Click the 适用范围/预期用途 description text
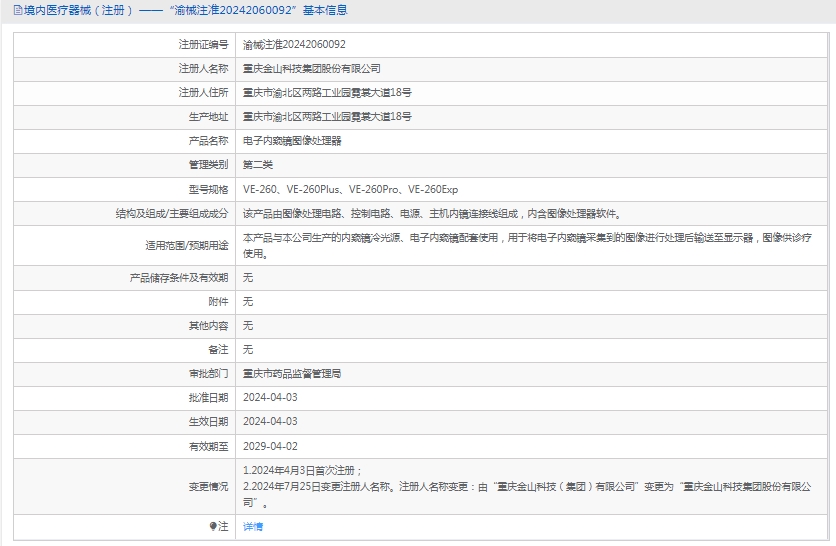Screen dimensions: 836x546 click(527, 239)
